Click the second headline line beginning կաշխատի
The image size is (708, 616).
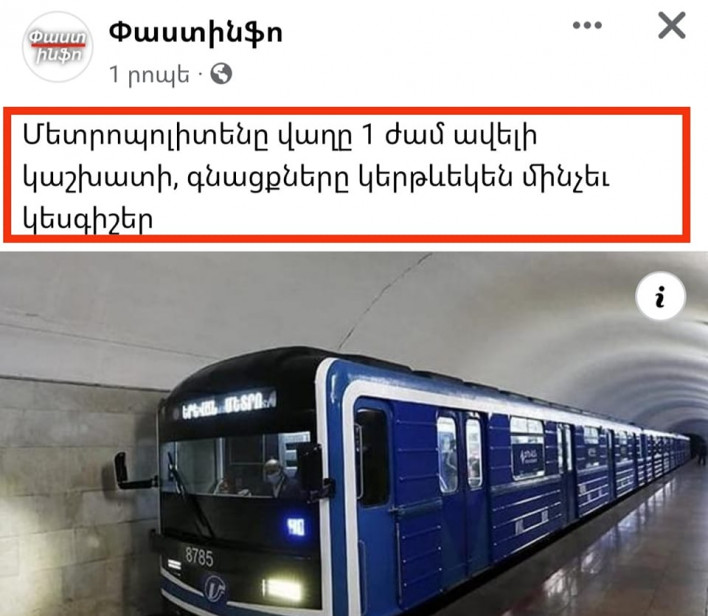pyautogui.click(x=316, y=177)
